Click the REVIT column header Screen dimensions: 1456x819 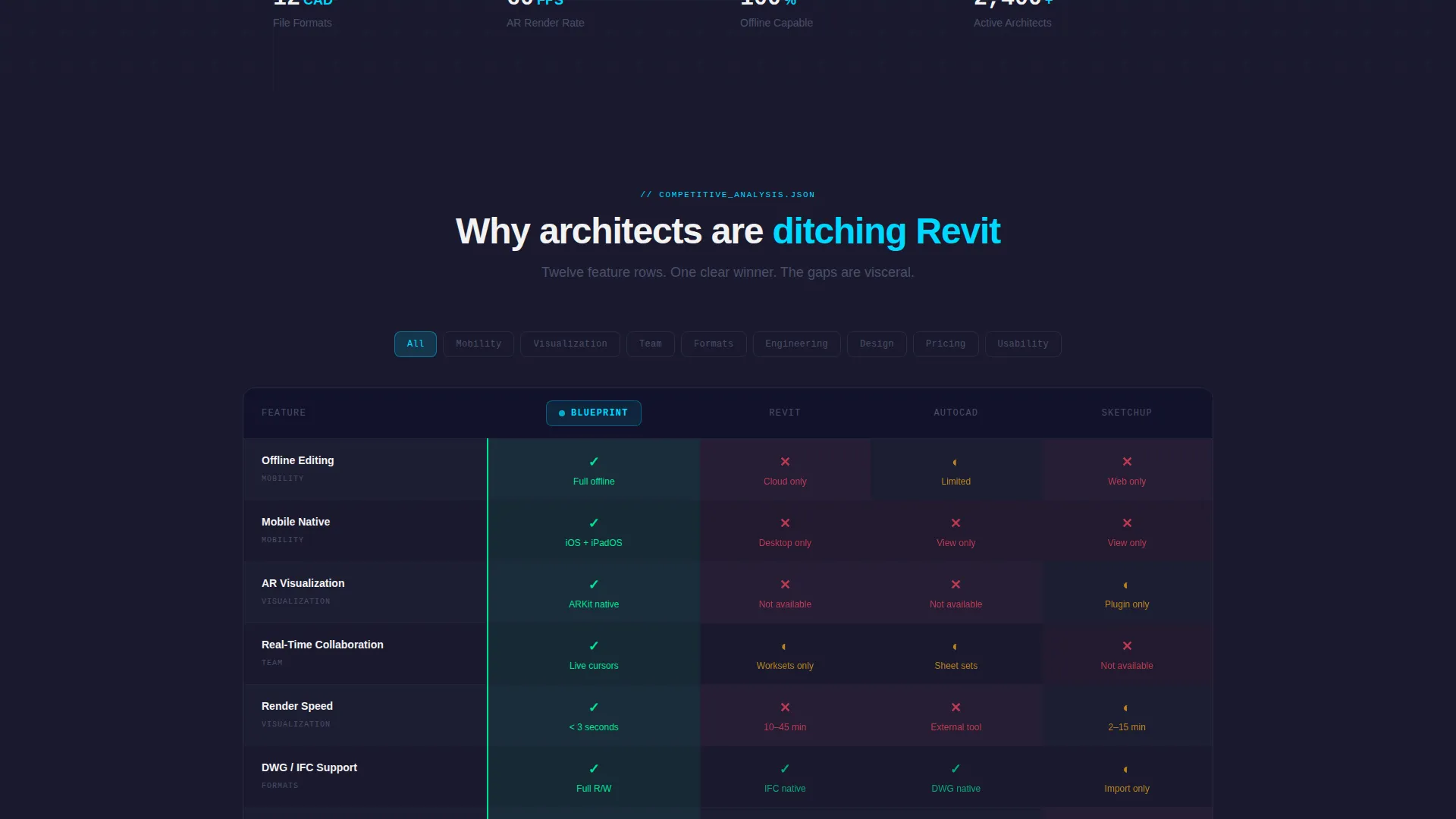pos(785,413)
